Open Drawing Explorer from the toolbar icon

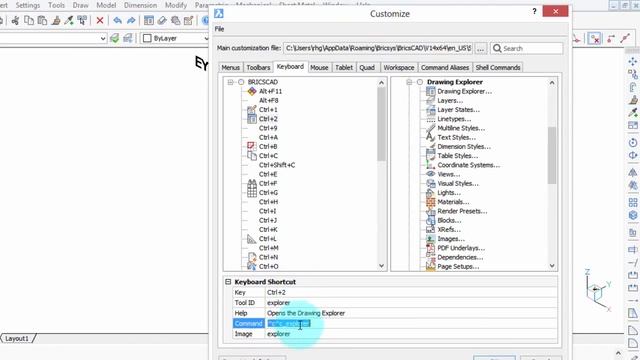pyautogui.click(x=149, y=20)
